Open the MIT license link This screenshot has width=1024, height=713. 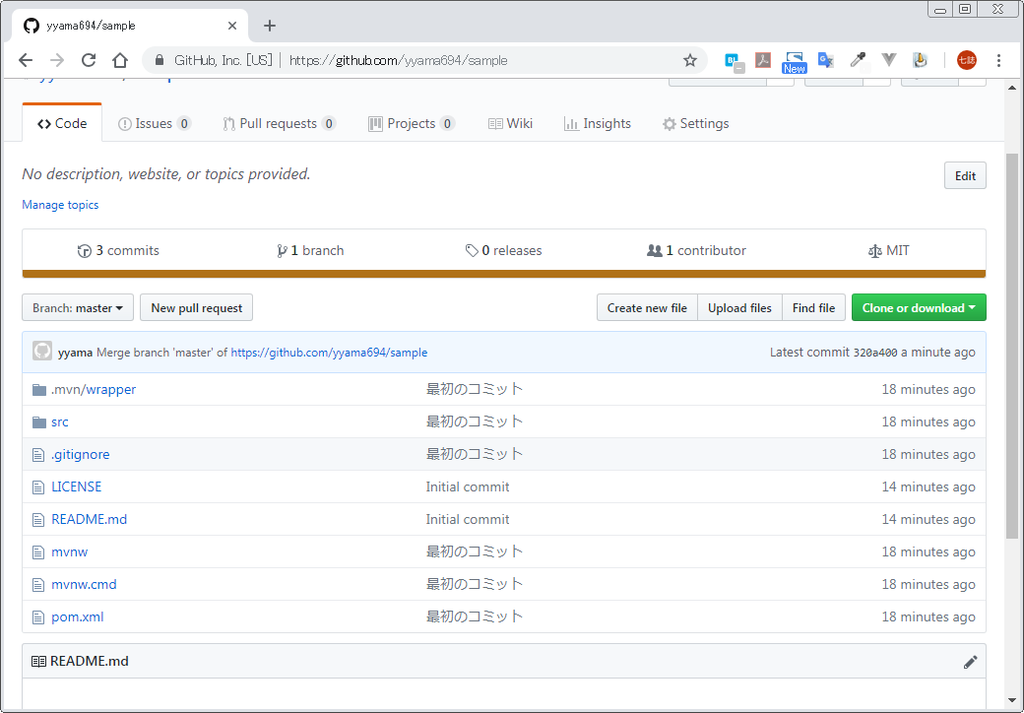click(889, 250)
